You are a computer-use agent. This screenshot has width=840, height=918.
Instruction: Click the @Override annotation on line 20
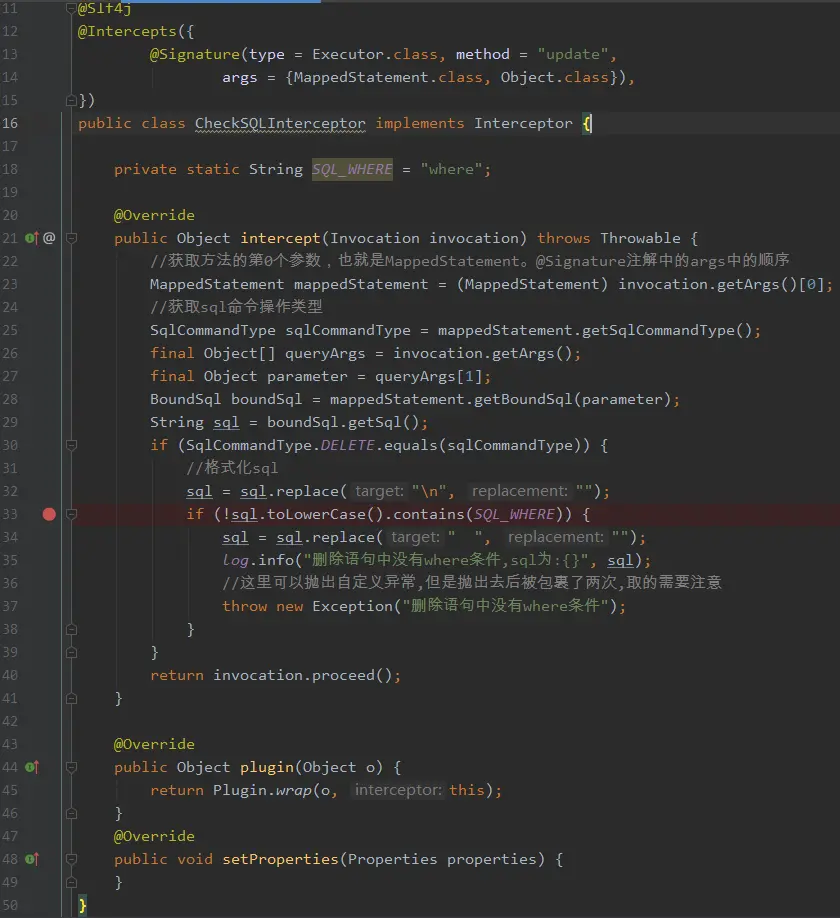(x=154, y=215)
